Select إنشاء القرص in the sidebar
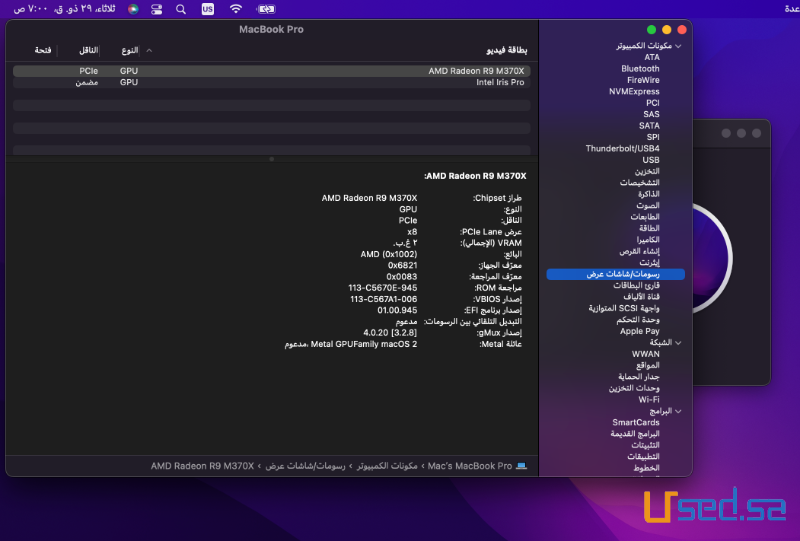 (639, 251)
